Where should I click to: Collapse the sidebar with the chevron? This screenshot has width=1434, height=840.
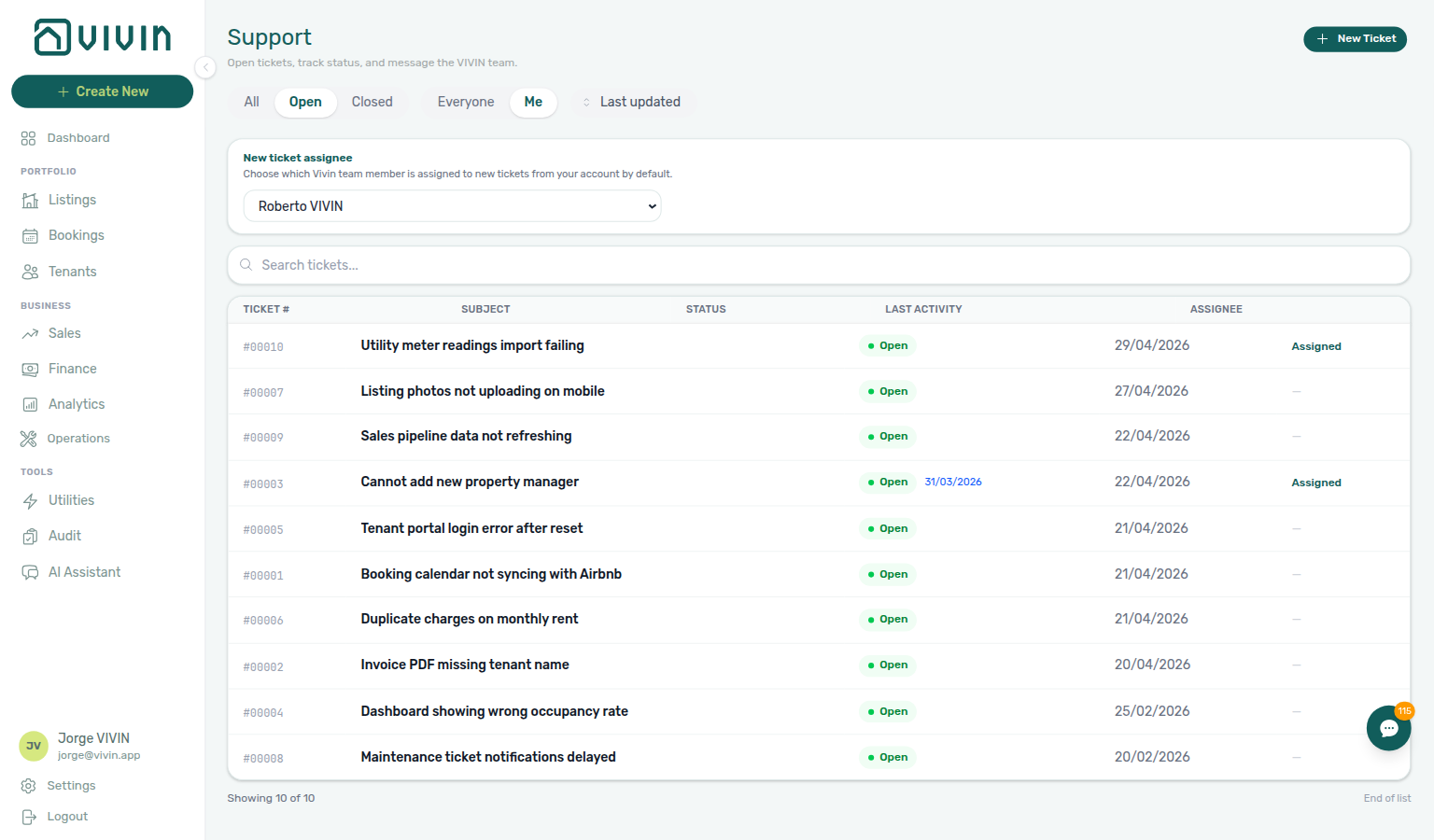[x=205, y=67]
